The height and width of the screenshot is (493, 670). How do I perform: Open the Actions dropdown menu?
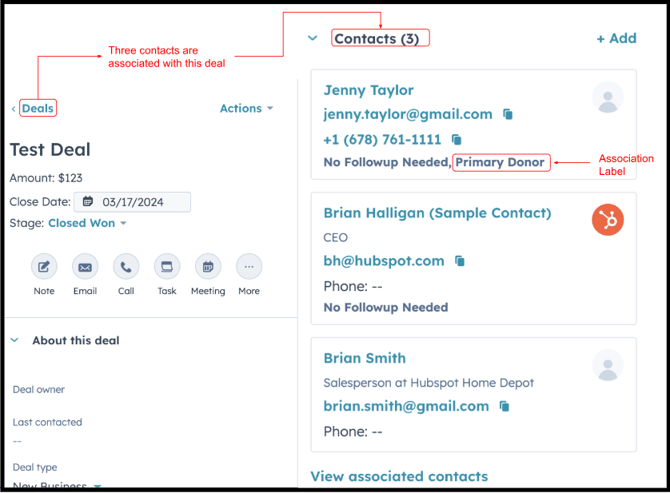pos(246,108)
